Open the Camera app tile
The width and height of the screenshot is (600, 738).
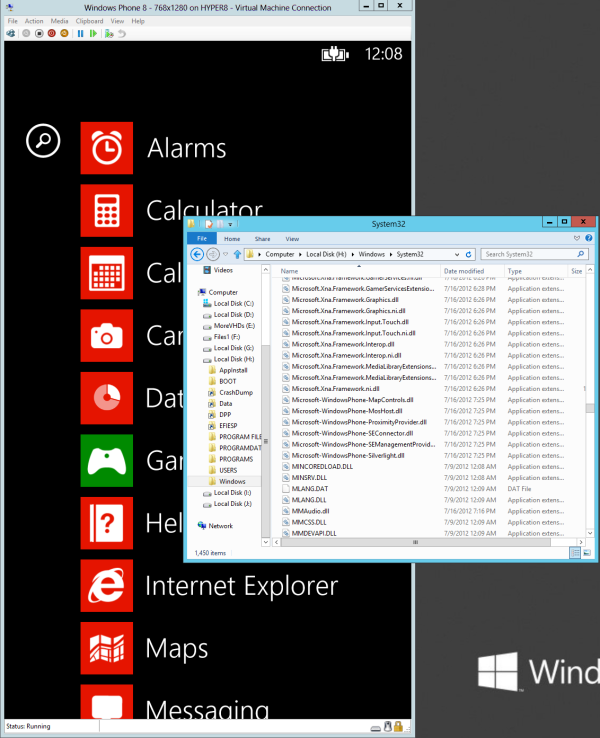pos(106,336)
